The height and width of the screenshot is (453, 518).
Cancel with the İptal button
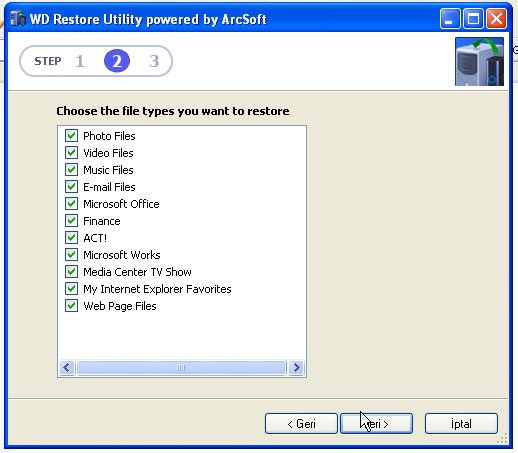(461, 424)
